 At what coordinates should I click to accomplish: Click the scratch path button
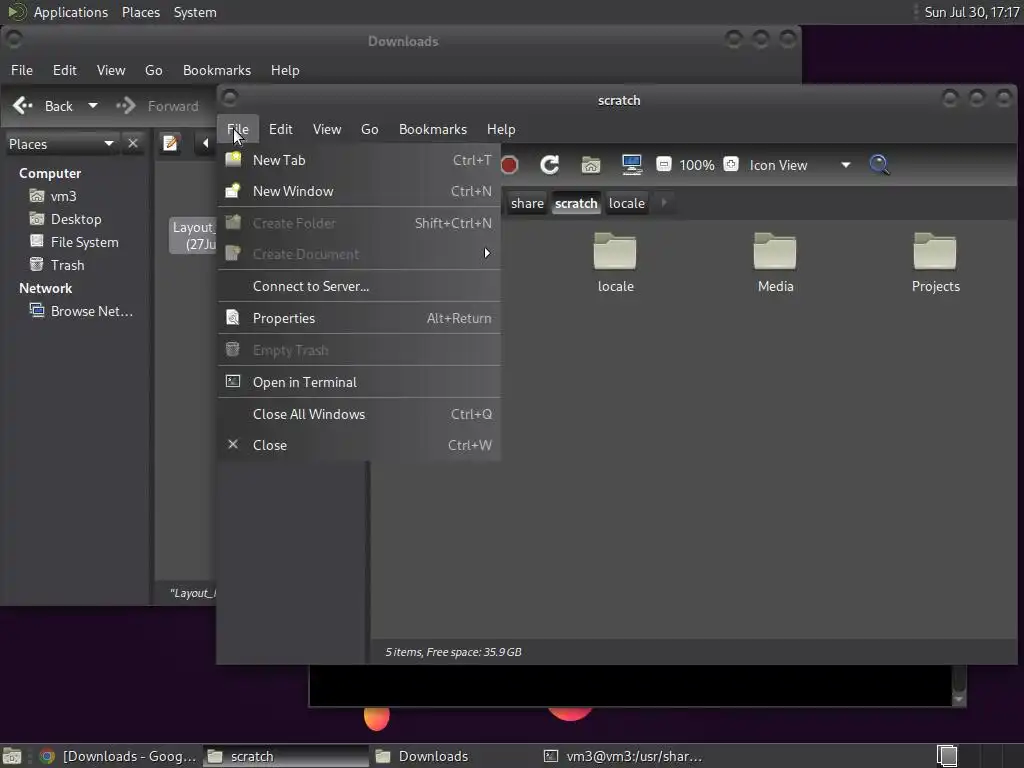pyautogui.click(x=576, y=203)
